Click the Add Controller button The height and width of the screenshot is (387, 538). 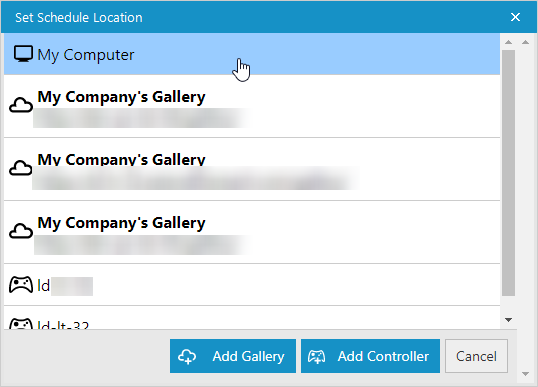tap(370, 356)
